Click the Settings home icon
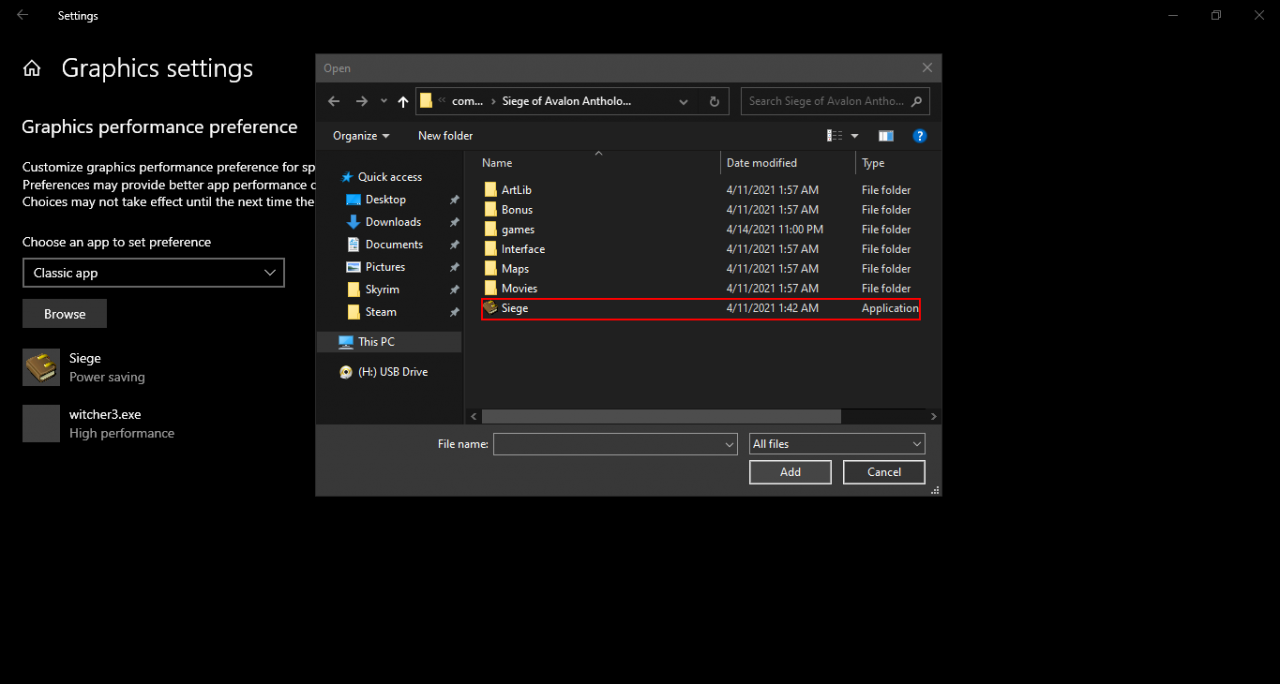Image resolution: width=1280 pixels, height=684 pixels. click(32, 68)
